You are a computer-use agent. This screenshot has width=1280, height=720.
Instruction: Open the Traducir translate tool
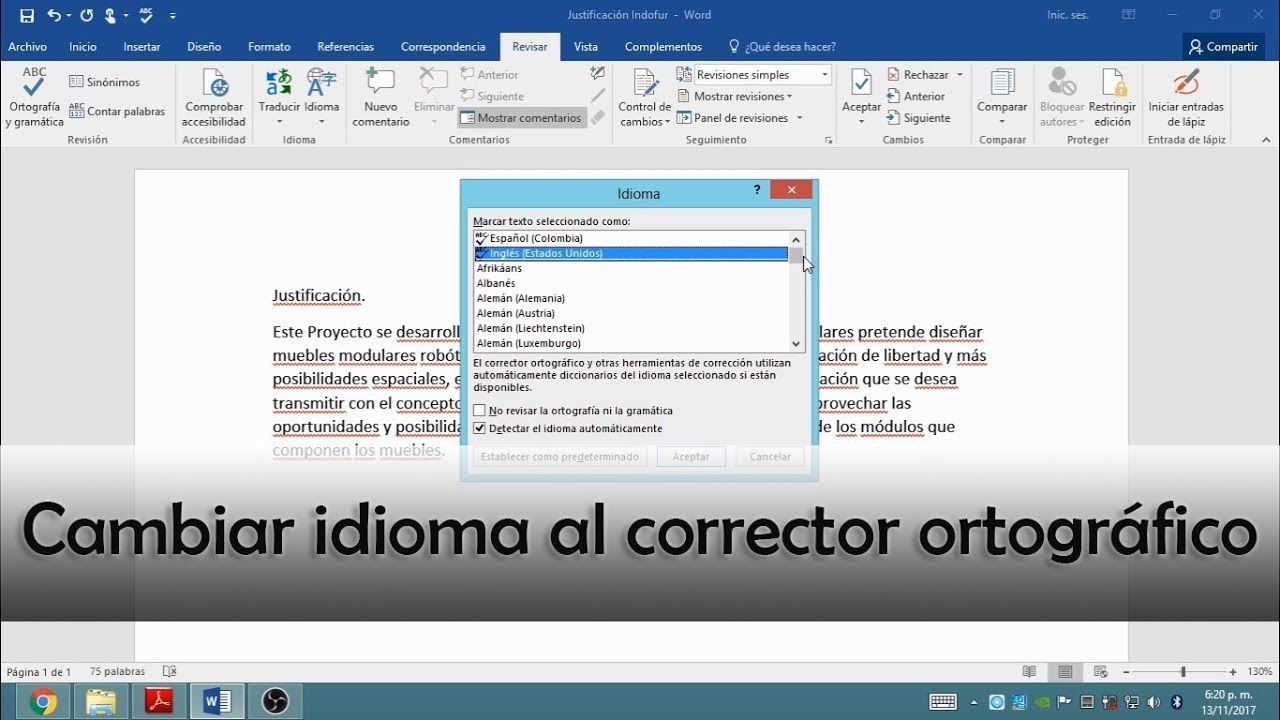[279, 98]
